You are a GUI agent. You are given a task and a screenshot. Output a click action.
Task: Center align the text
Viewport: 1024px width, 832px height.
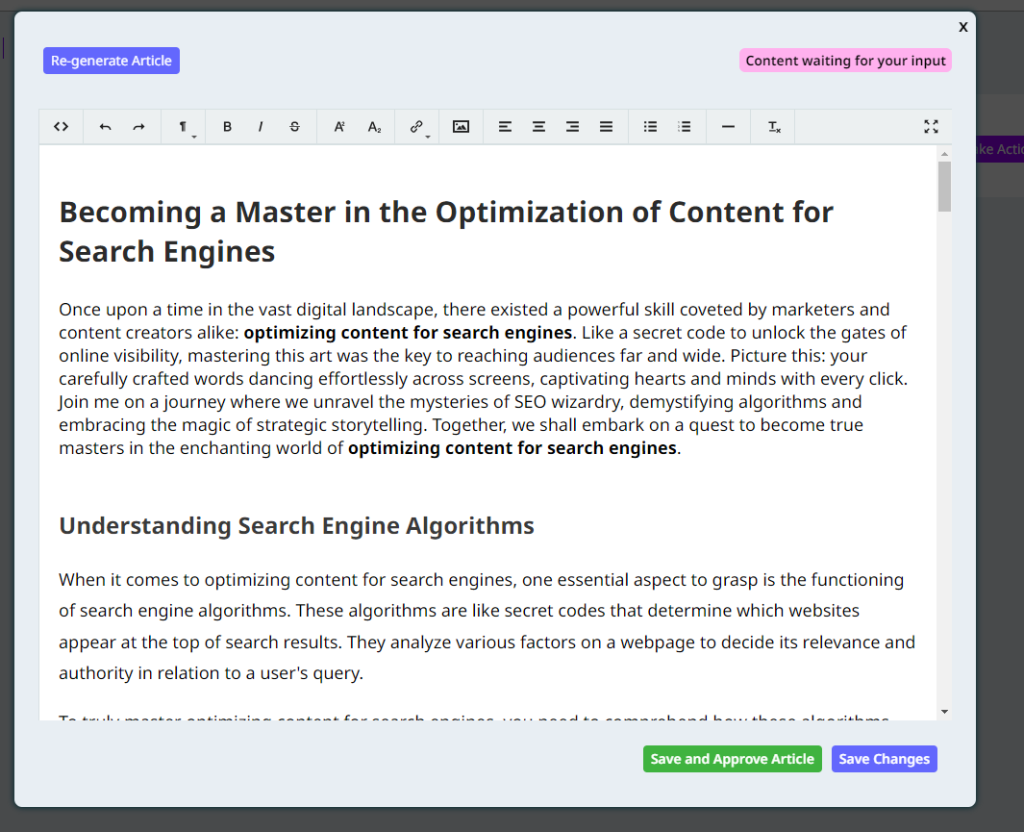539,127
